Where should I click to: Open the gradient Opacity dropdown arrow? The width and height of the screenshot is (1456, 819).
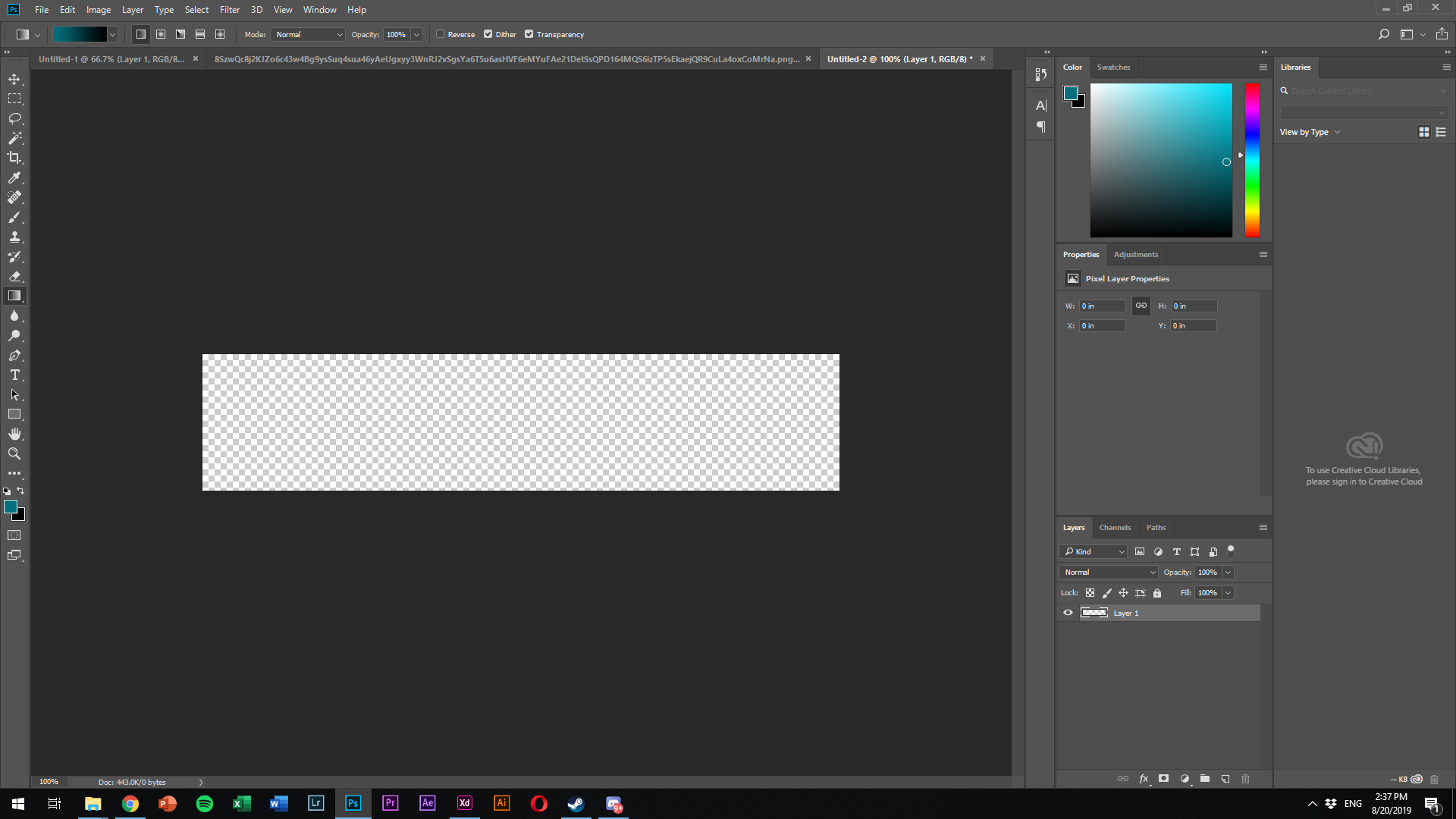click(416, 34)
